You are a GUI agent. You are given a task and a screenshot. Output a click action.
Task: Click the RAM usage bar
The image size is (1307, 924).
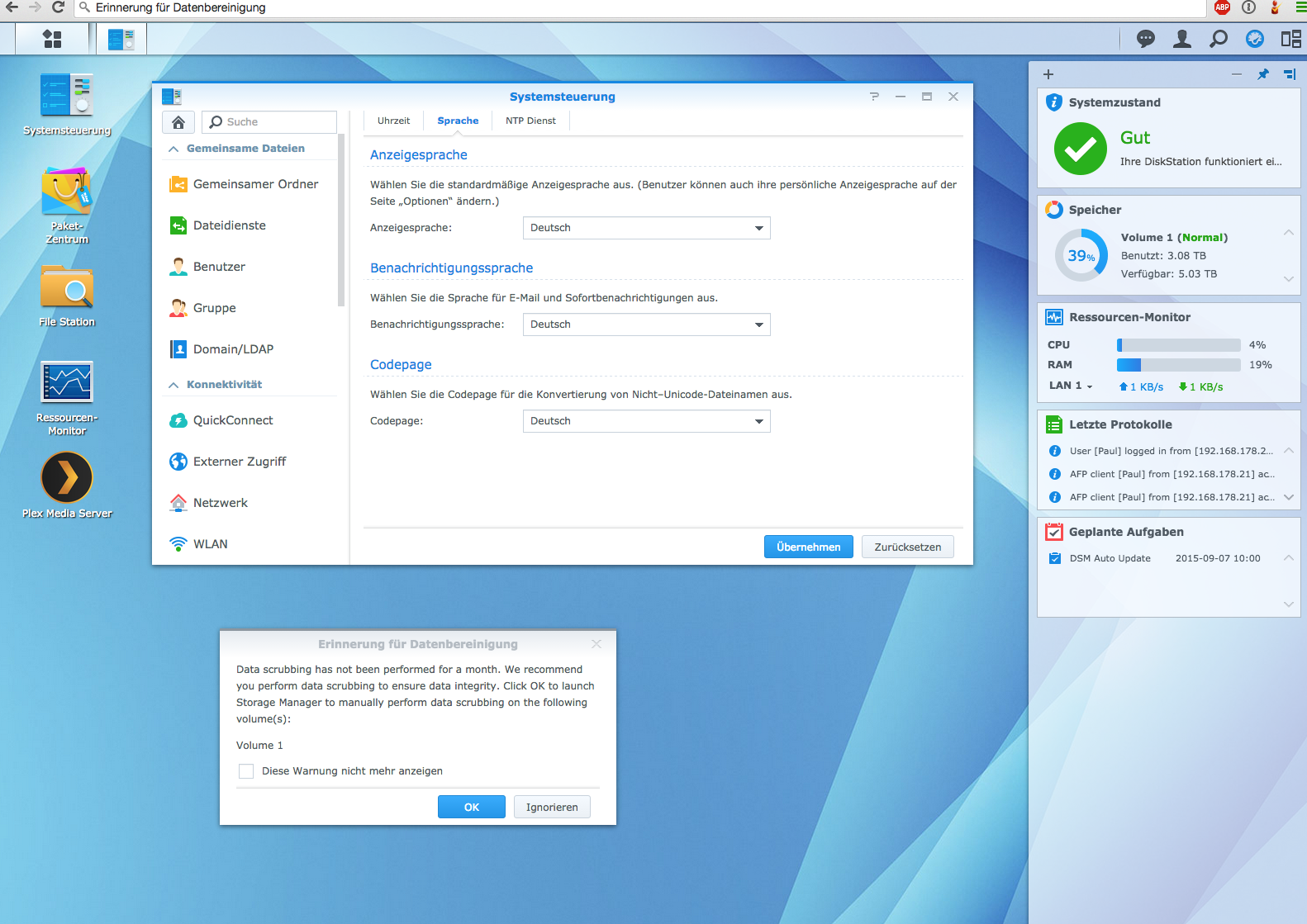[1178, 365]
